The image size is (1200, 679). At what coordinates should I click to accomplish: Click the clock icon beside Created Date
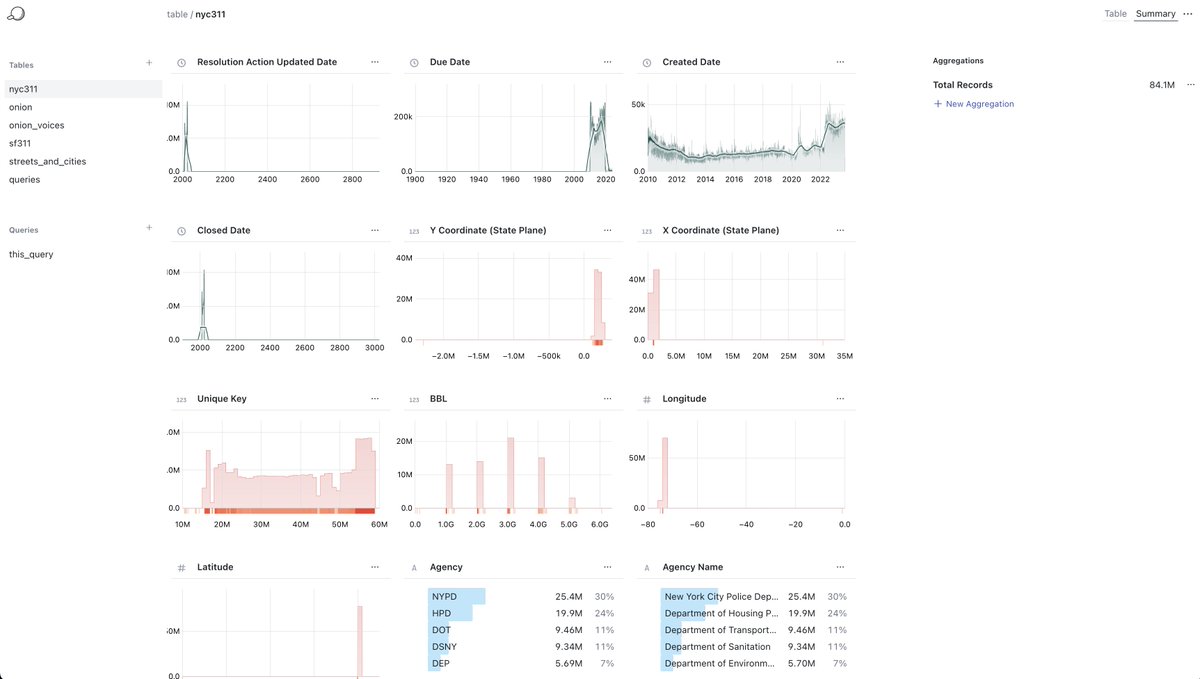[x=647, y=62]
